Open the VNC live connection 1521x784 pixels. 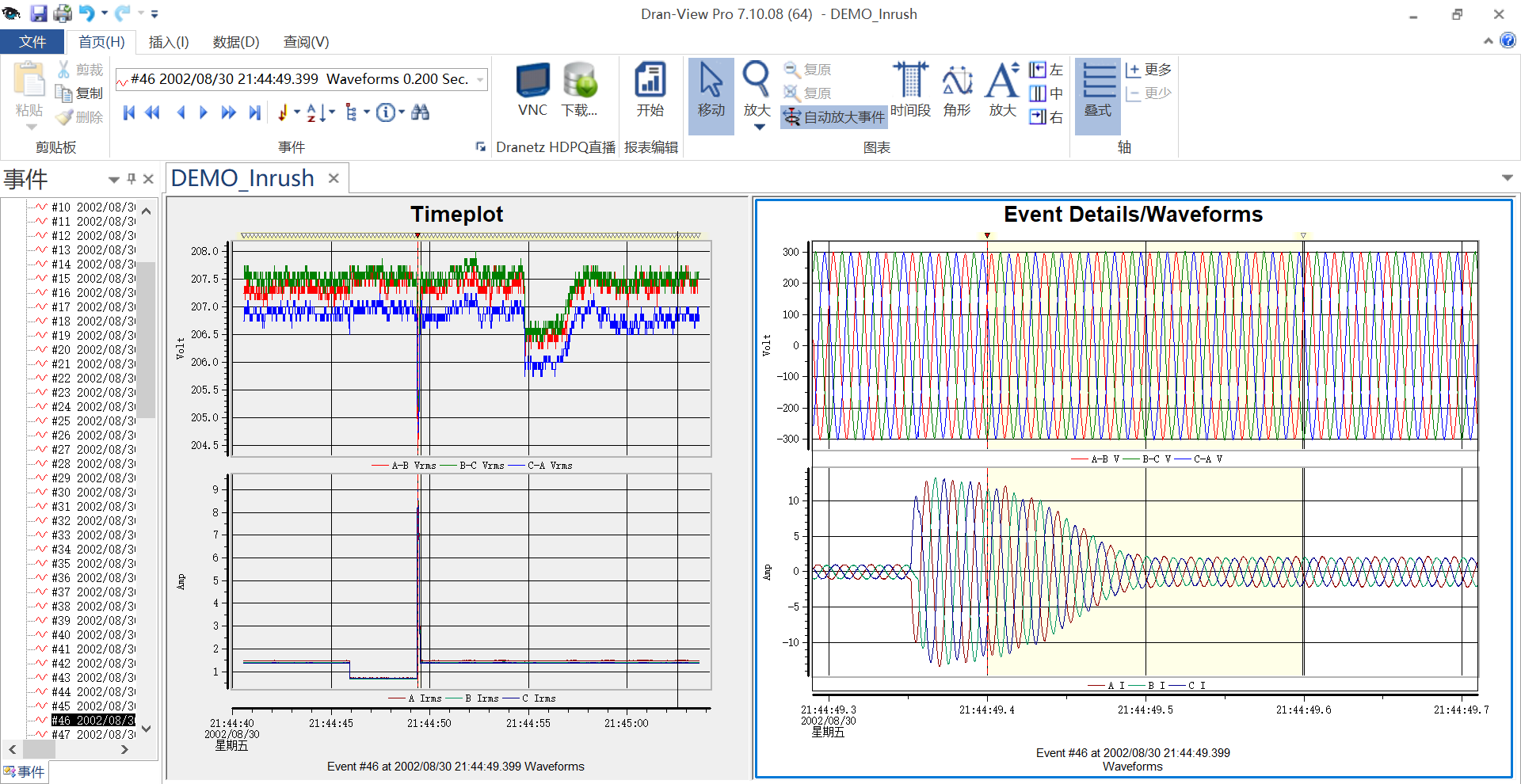(x=532, y=89)
